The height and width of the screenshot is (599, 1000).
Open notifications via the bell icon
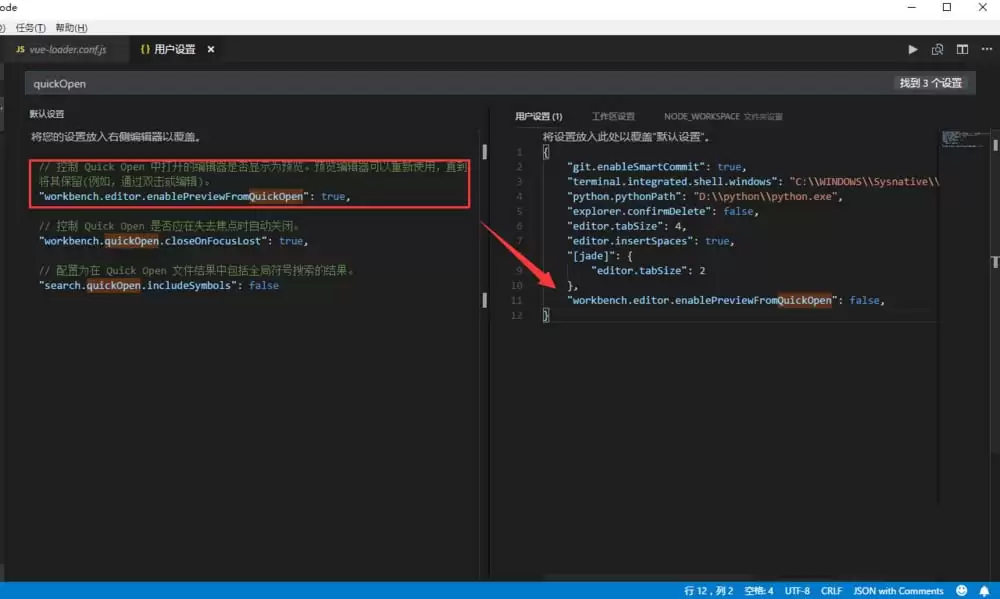pyautogui.click(x=984, y=590)
